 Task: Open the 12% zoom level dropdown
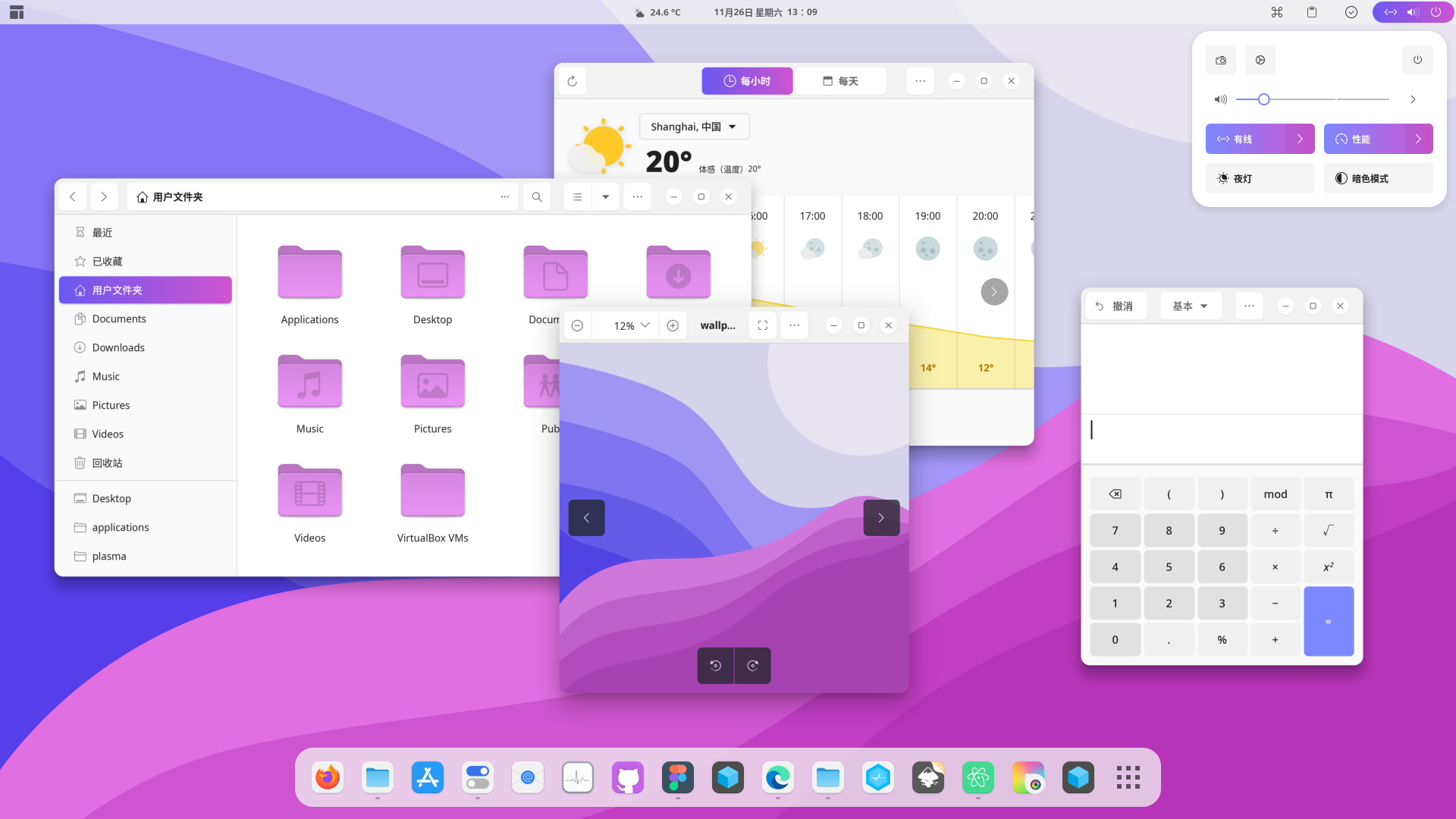[x=632, y=325]
